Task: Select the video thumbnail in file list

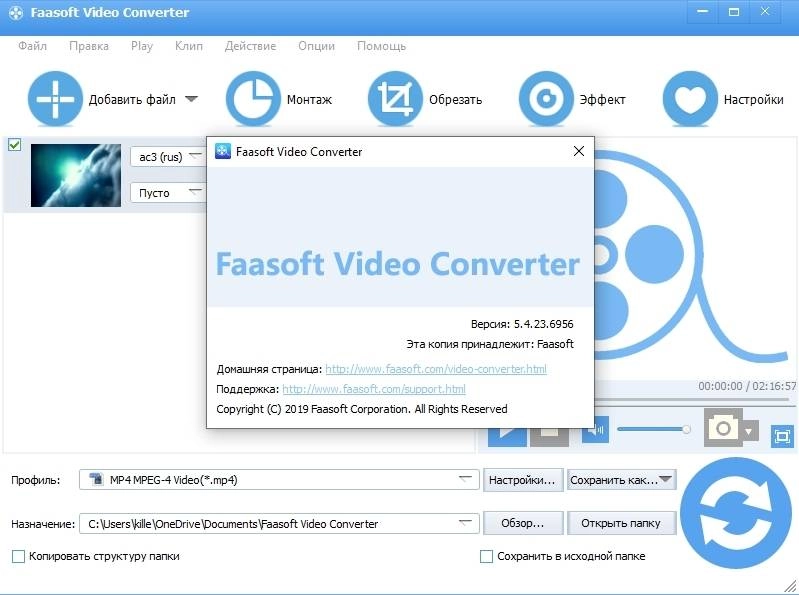Action: coord(76,175)
